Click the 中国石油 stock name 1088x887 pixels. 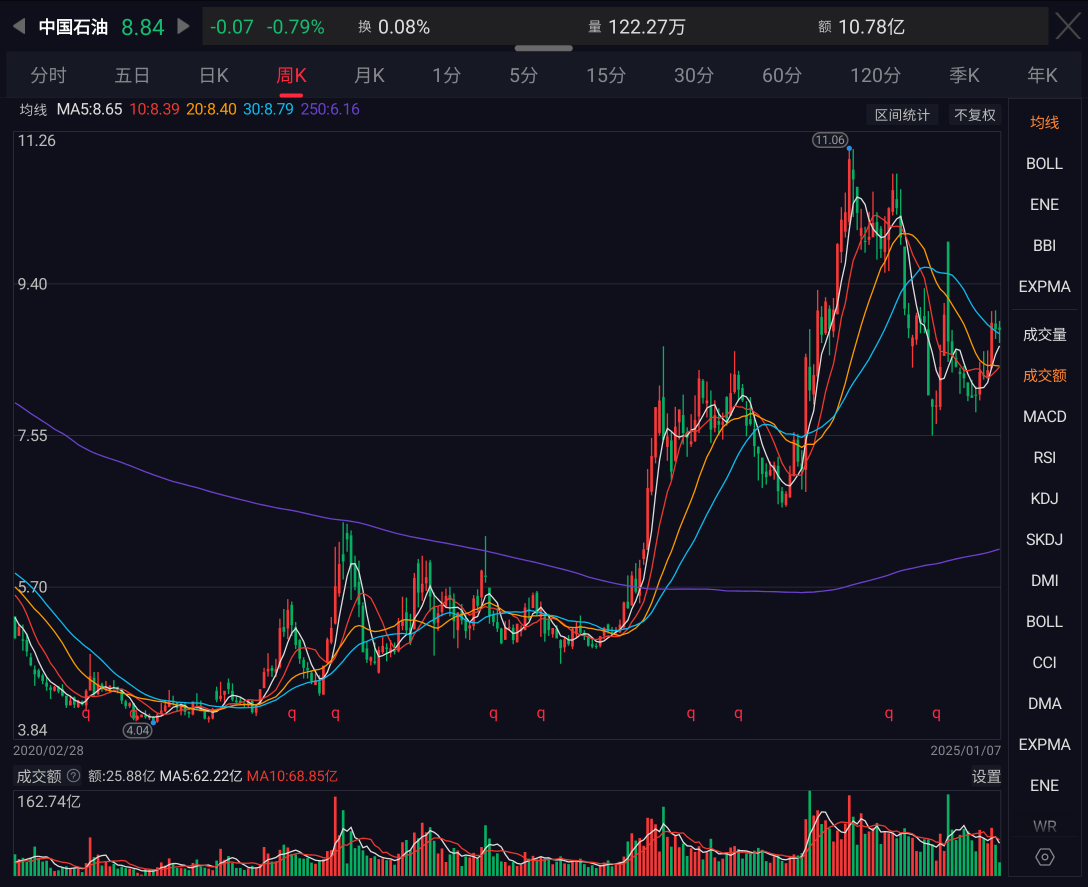pos(74,26)
